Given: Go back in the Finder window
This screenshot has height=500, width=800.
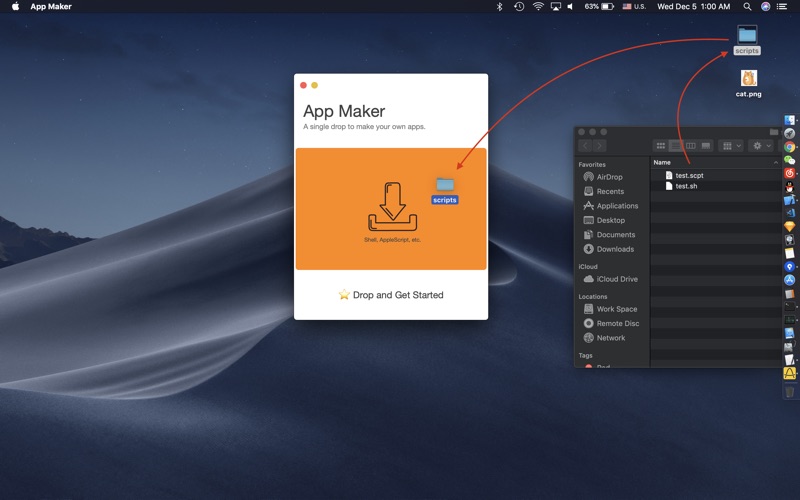Looking at the screenshot, I should [x=585, y=146].
